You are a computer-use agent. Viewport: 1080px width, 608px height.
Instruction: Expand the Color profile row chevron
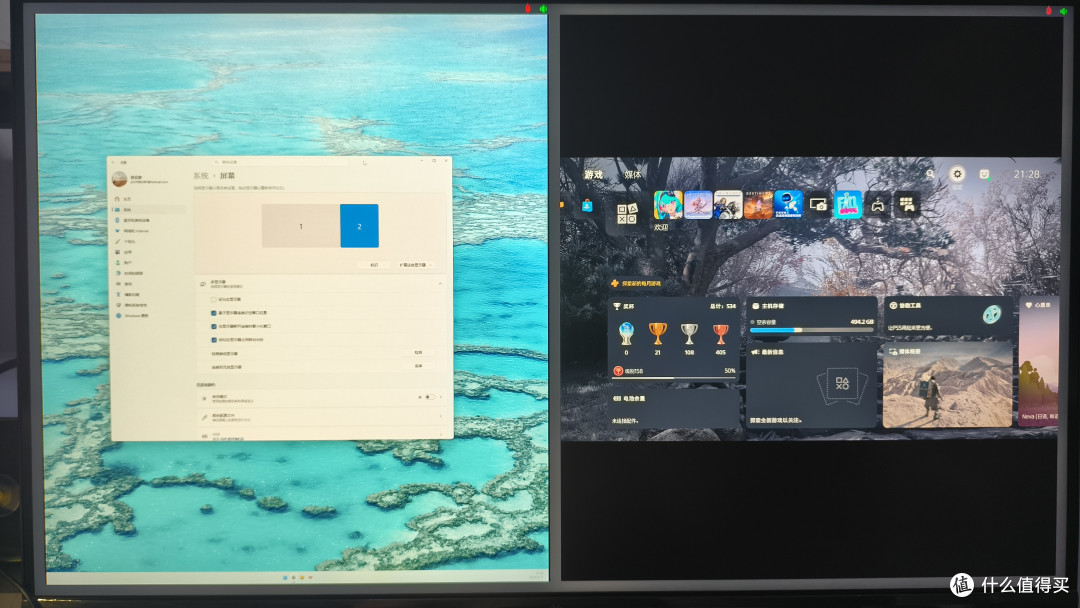pos(441,416)
